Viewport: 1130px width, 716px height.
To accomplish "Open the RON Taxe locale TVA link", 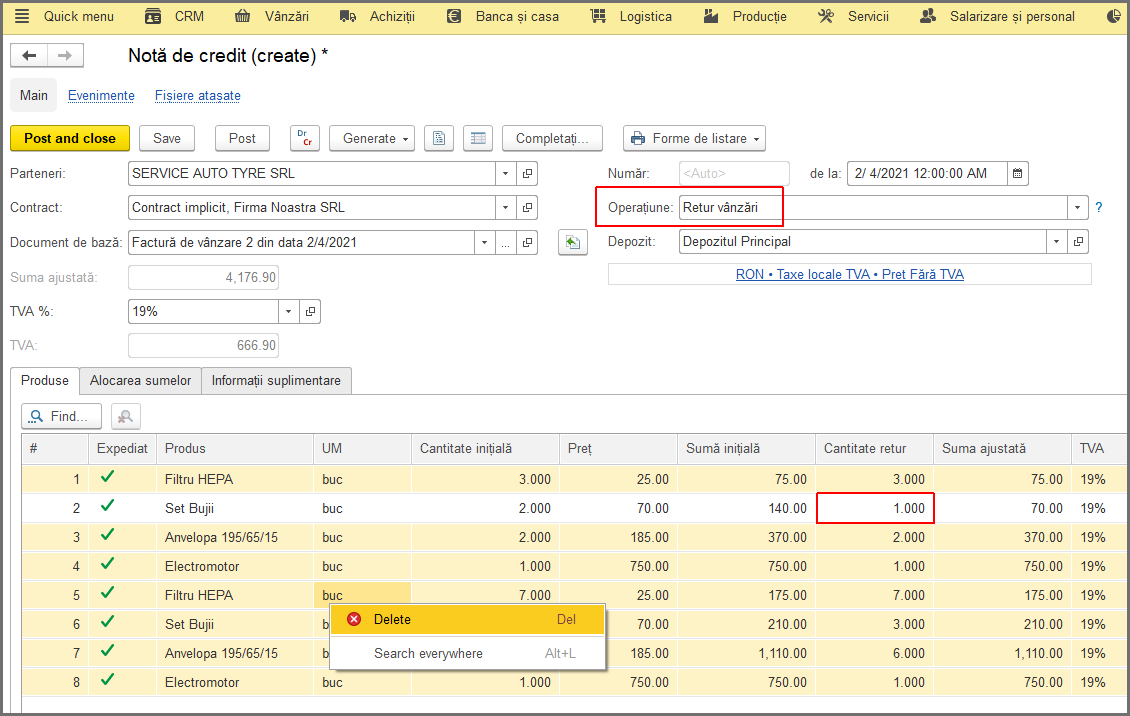I will pos(850,274).
